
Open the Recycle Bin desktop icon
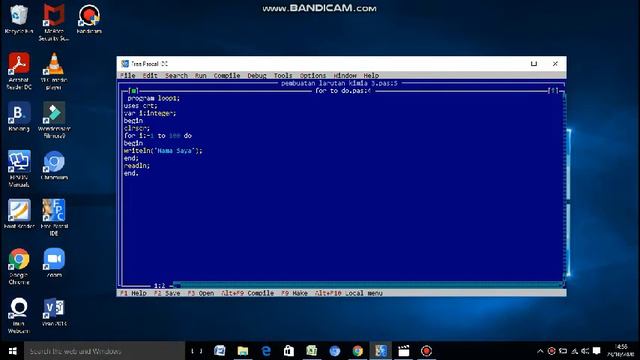tap(19, 19)
